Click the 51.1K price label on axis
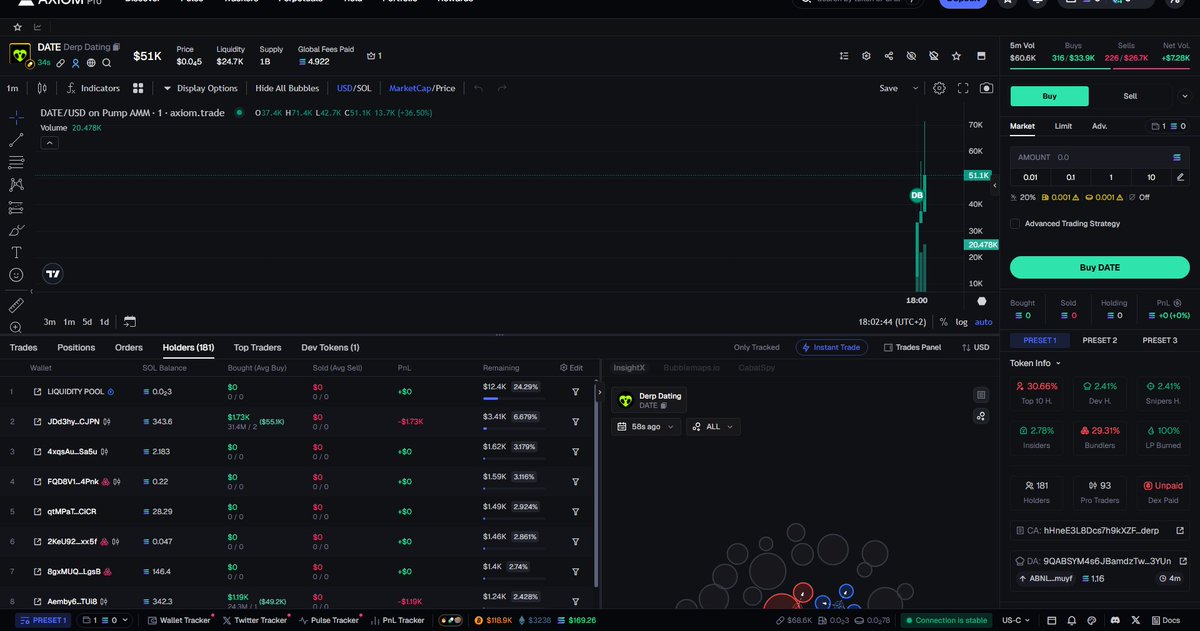 coord(978,175)
